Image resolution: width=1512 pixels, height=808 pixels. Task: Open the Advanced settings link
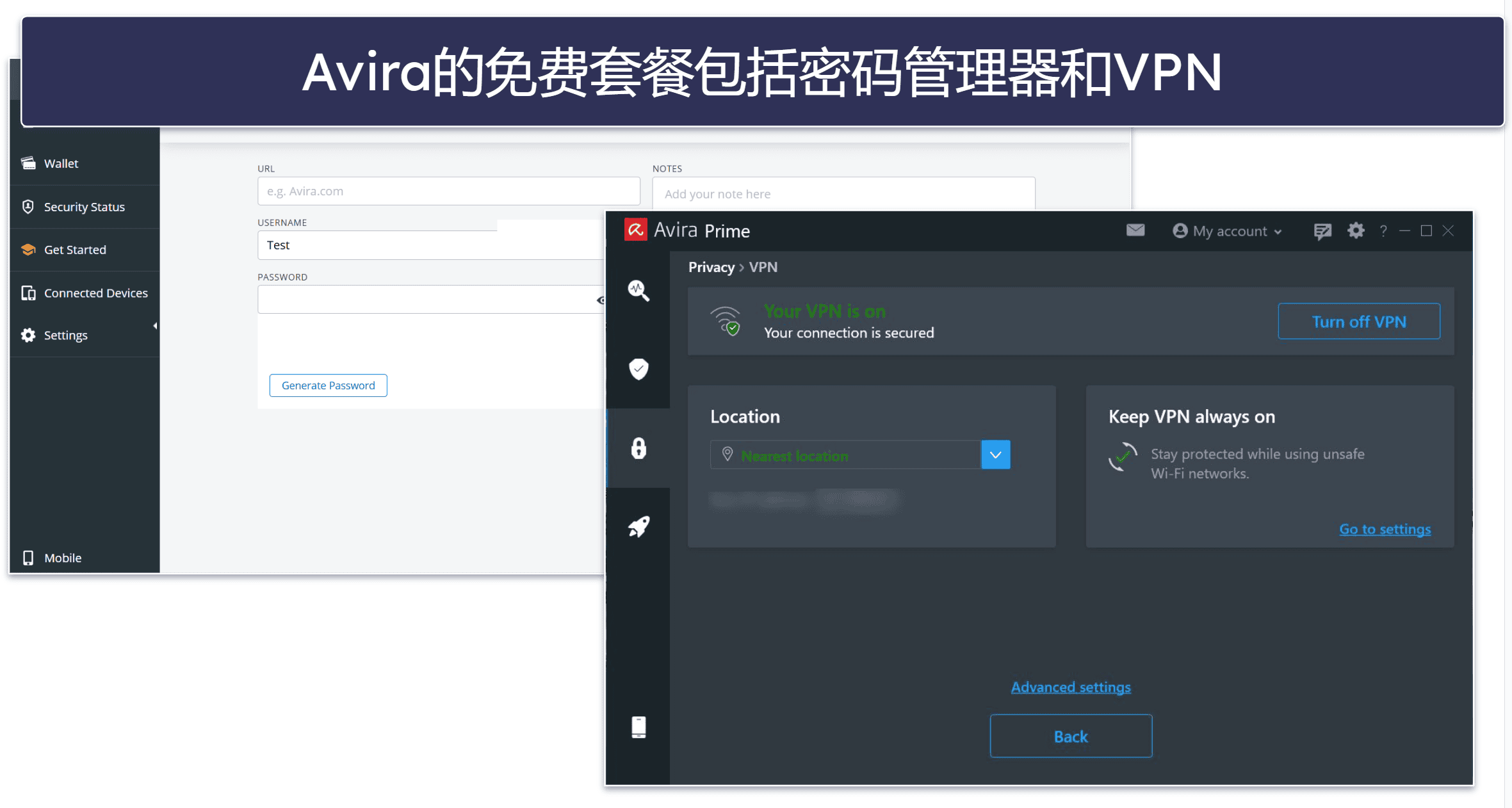tap(1070, 688)
